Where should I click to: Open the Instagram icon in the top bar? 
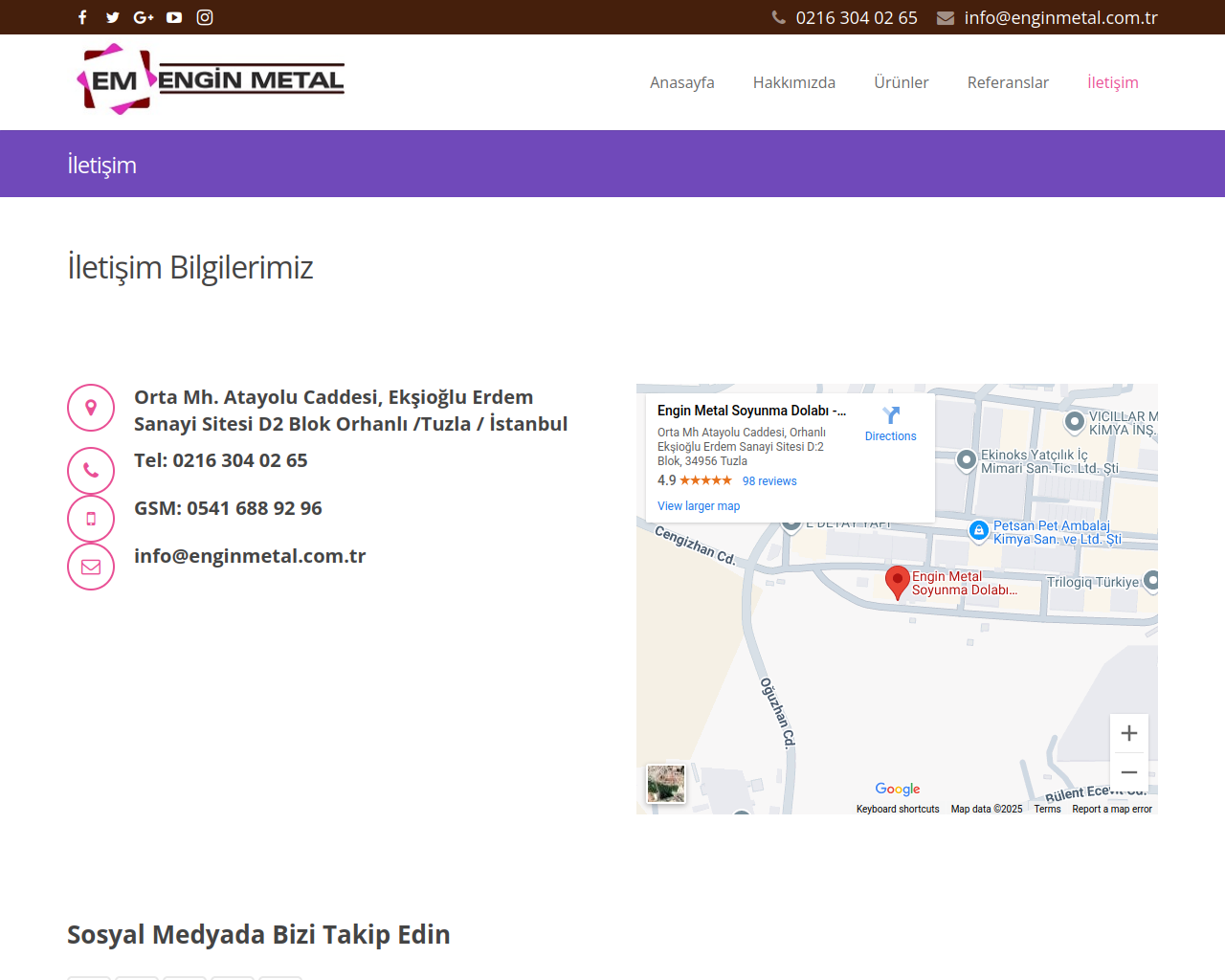click(x=205, y=17)
